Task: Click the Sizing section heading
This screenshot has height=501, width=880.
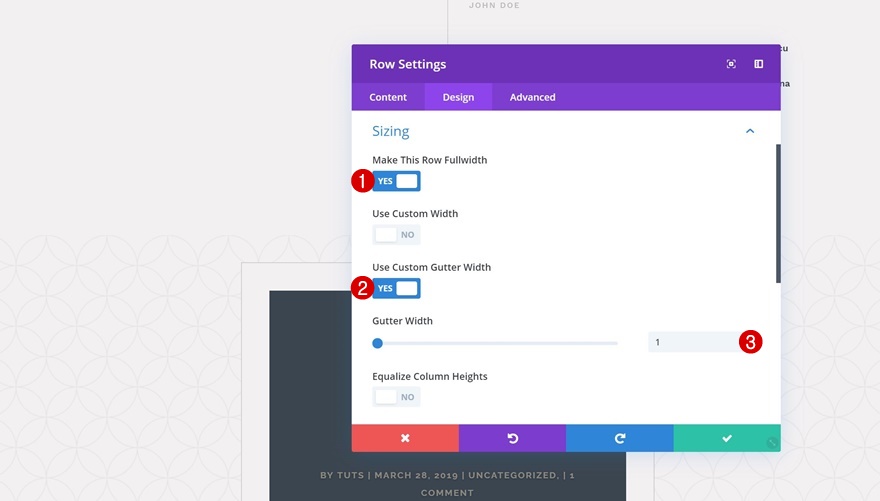Action: (391, 131)
